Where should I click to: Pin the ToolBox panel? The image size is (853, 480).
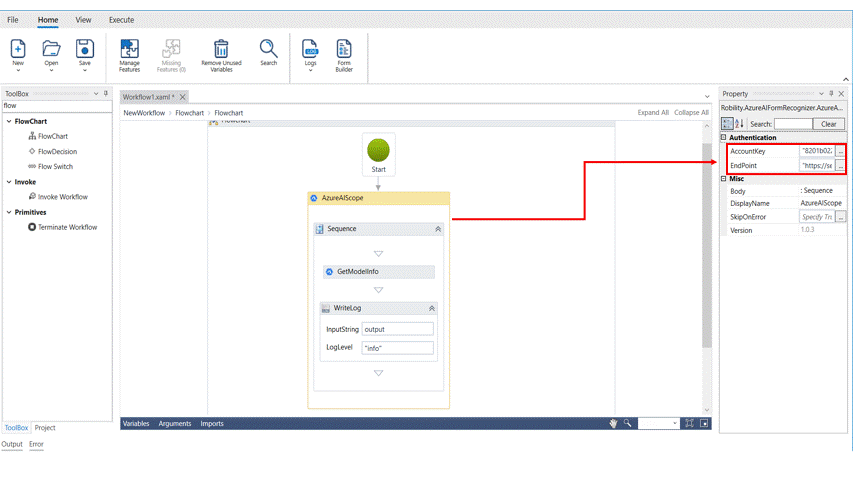coord(106,93)
